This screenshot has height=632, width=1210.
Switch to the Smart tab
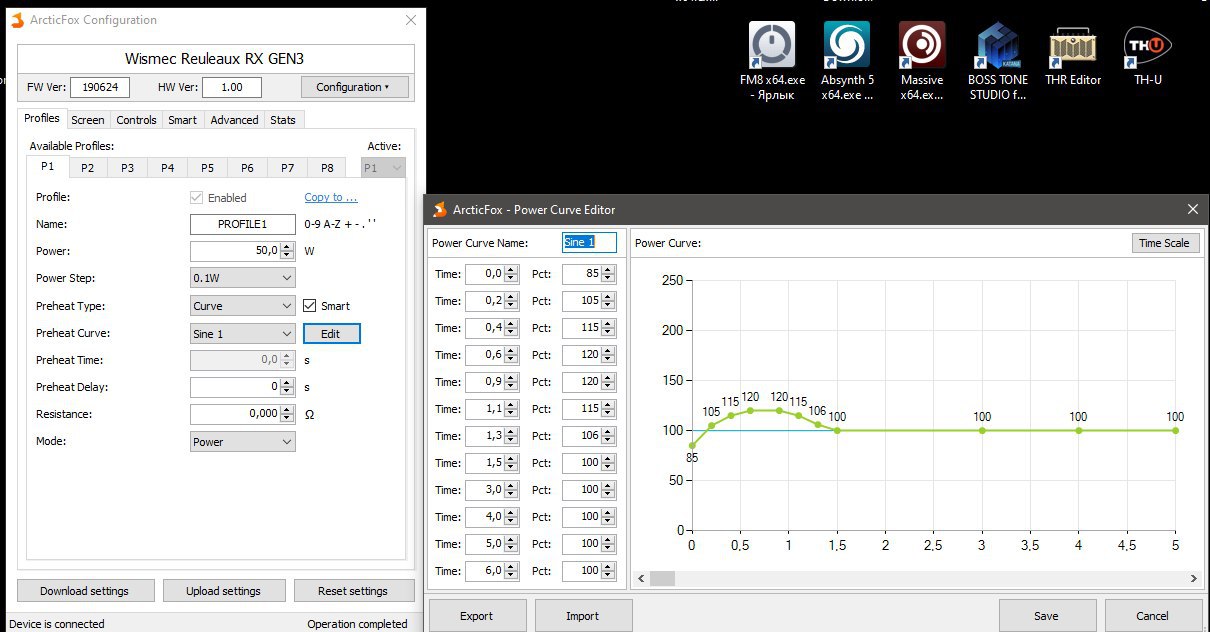click(x=183, y=120)
